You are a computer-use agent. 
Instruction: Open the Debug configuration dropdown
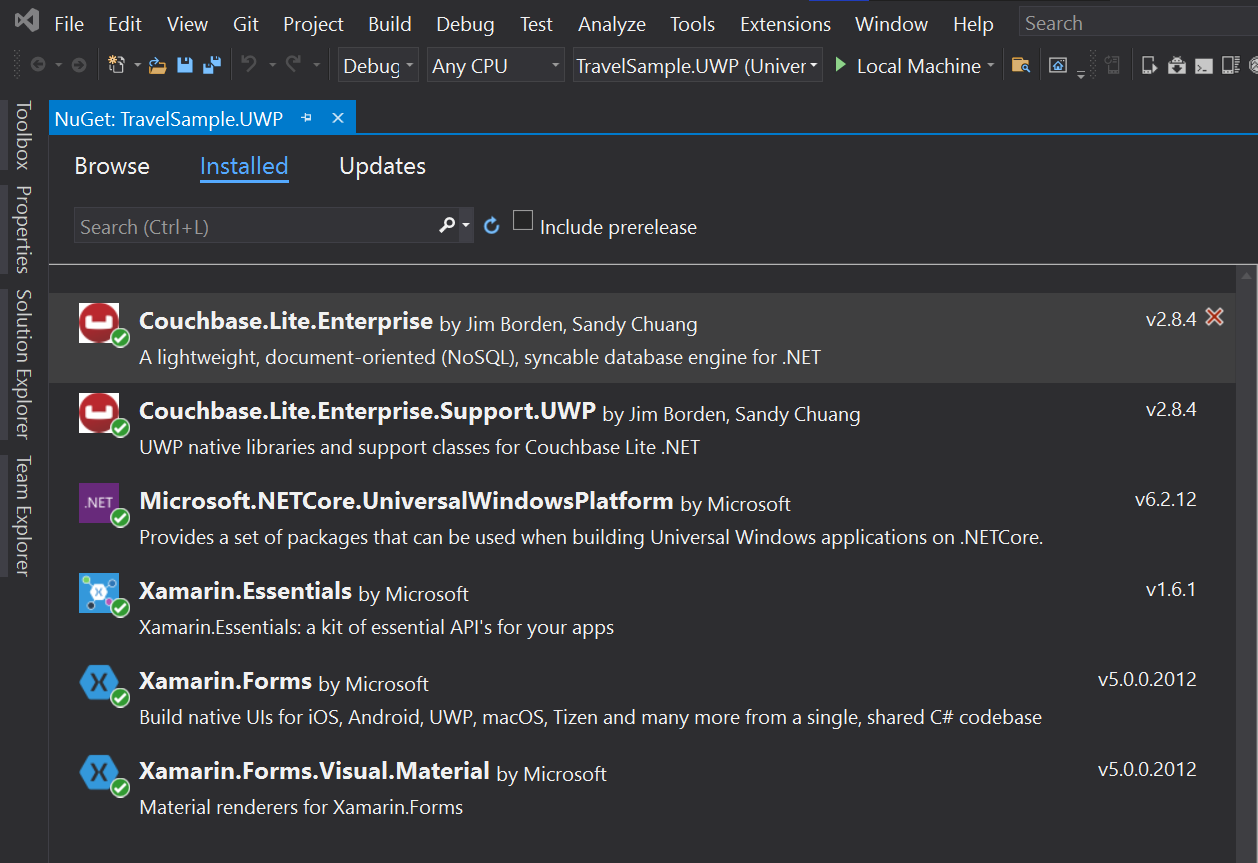(x=378, y=66)
